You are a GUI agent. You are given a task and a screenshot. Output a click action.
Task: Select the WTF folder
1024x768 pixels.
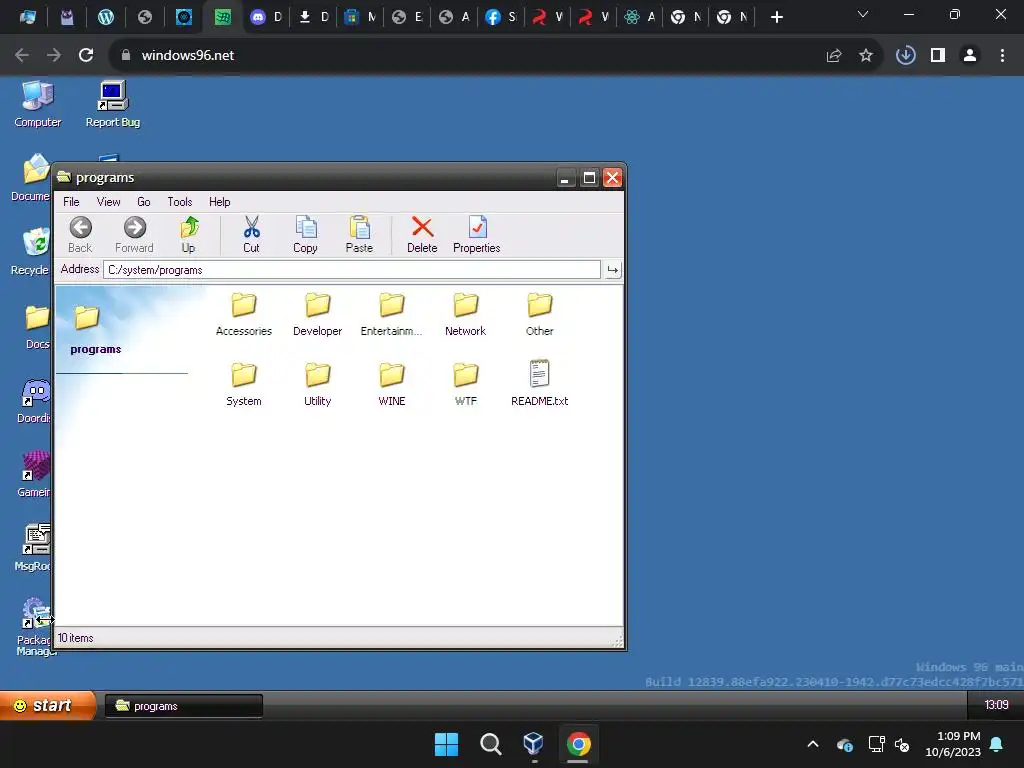(466, 384)
